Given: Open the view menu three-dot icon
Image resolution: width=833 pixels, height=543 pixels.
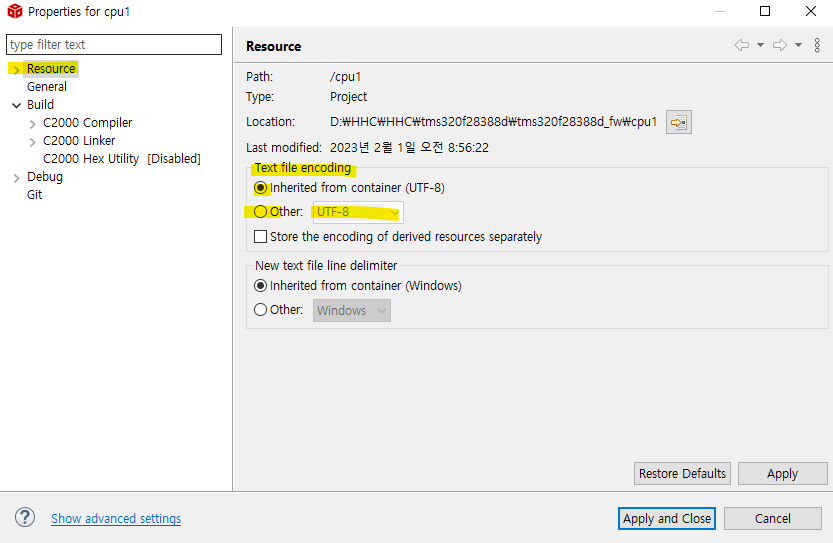Looking at the screenshot, I should pos(817,46).
